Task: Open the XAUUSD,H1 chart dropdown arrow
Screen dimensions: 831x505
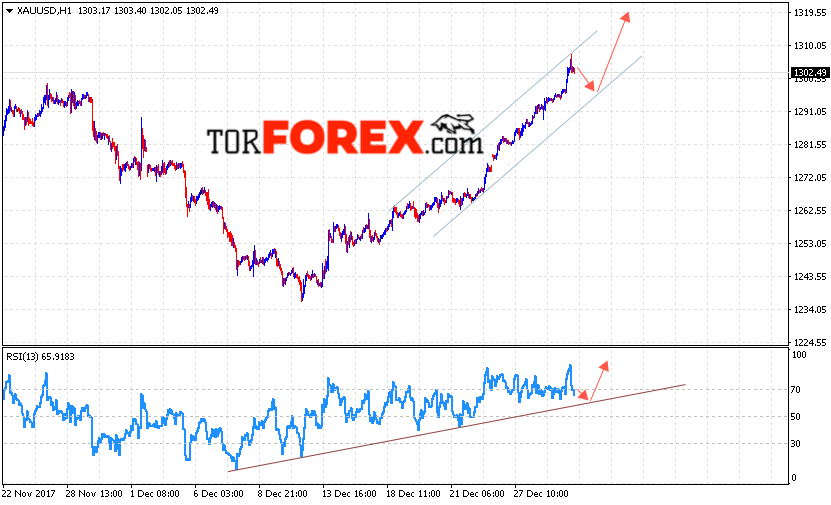Action: (10, 11)
